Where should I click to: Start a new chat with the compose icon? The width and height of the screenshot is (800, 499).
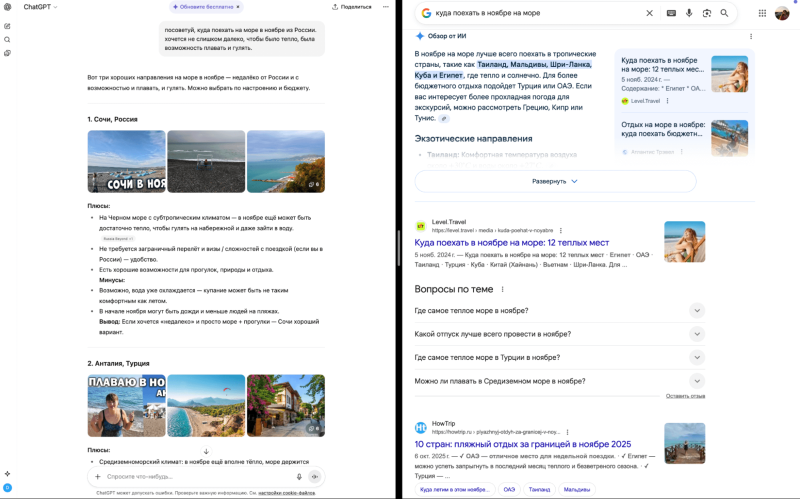pos(7,26)
